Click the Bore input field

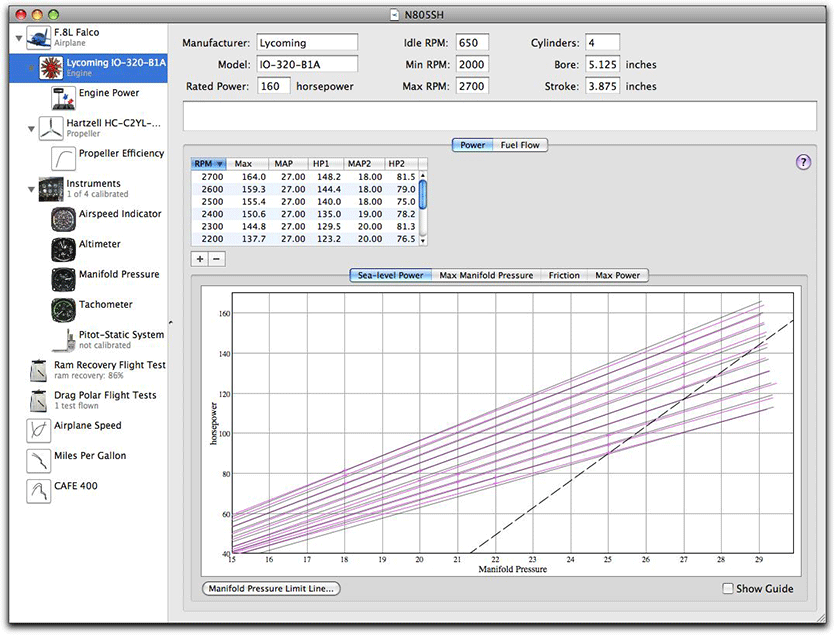point(602,64)
